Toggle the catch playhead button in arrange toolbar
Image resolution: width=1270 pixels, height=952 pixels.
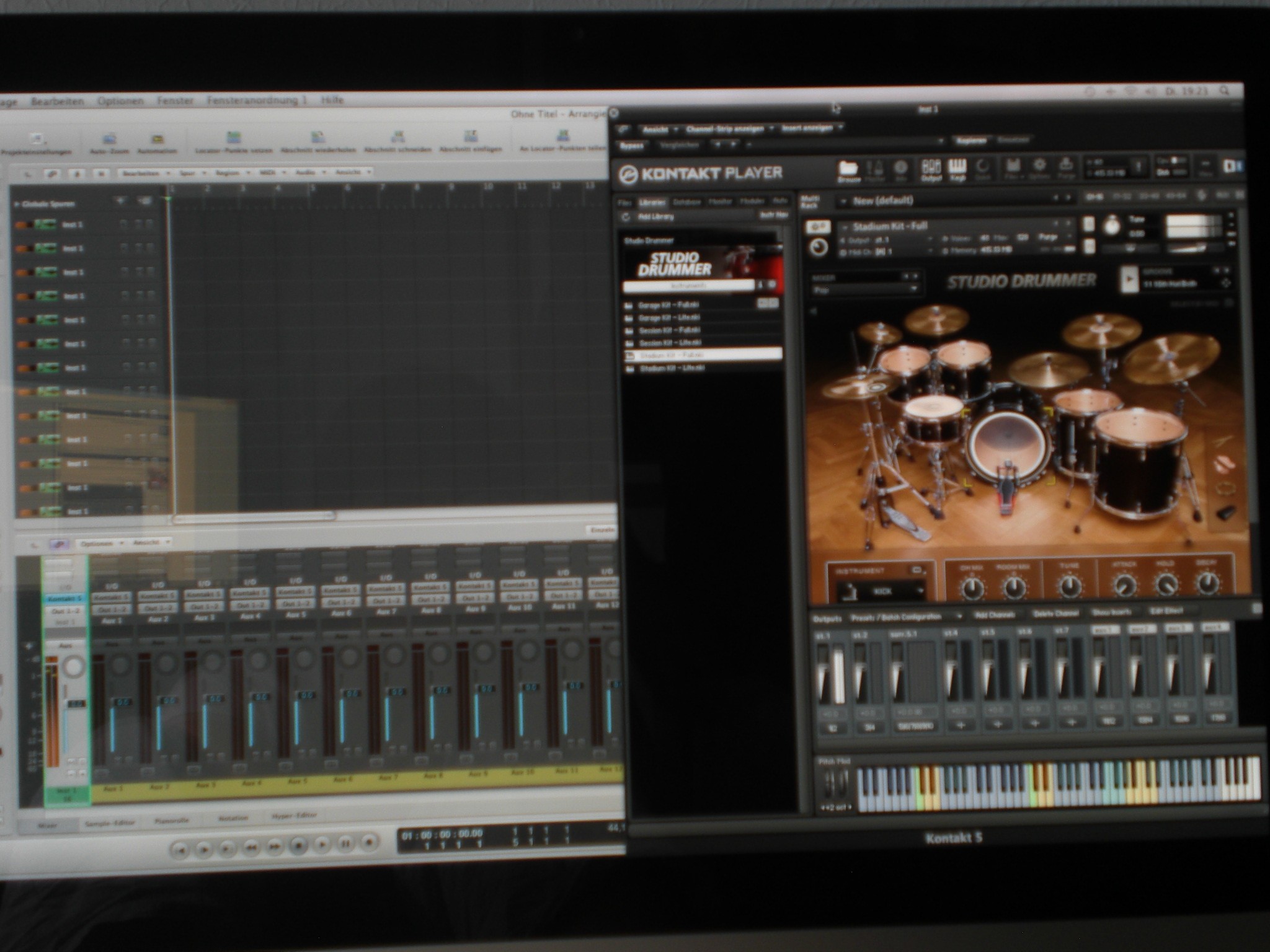(x=76, y=174)
